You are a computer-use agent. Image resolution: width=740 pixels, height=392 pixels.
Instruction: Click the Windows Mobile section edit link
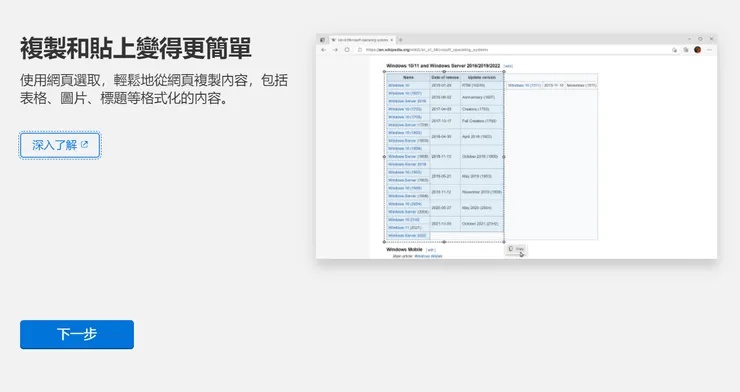(x=430, y=250)
